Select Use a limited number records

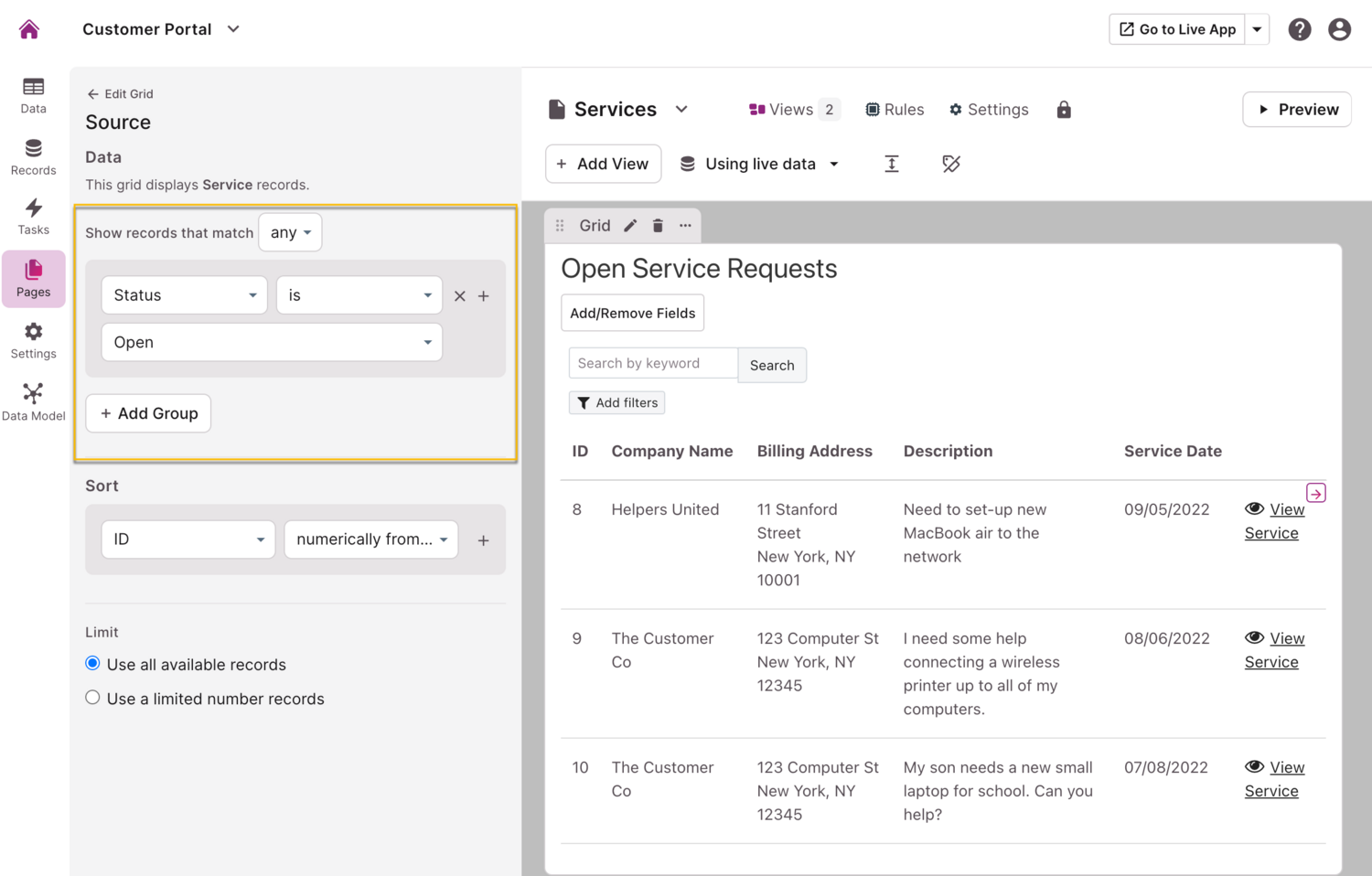pos(92,698)
